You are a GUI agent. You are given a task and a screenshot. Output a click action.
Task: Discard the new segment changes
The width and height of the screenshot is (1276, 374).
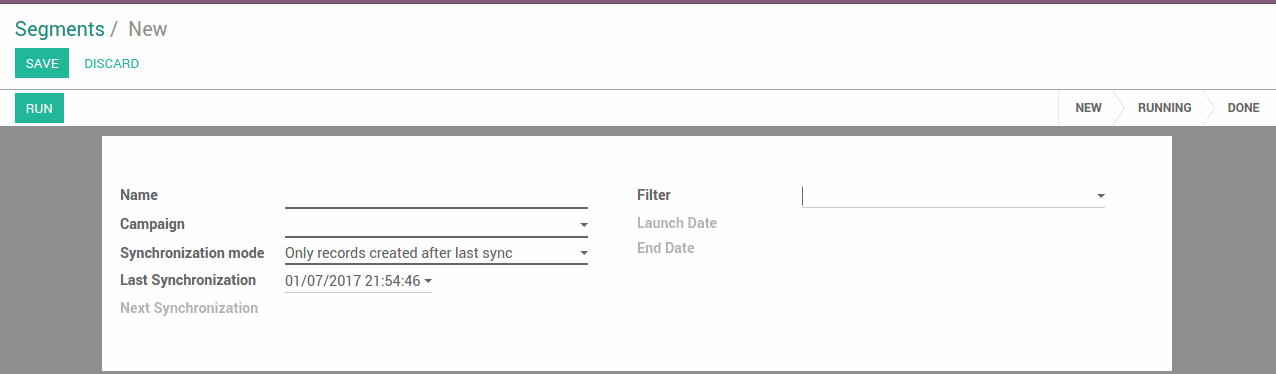click(111, 63)
